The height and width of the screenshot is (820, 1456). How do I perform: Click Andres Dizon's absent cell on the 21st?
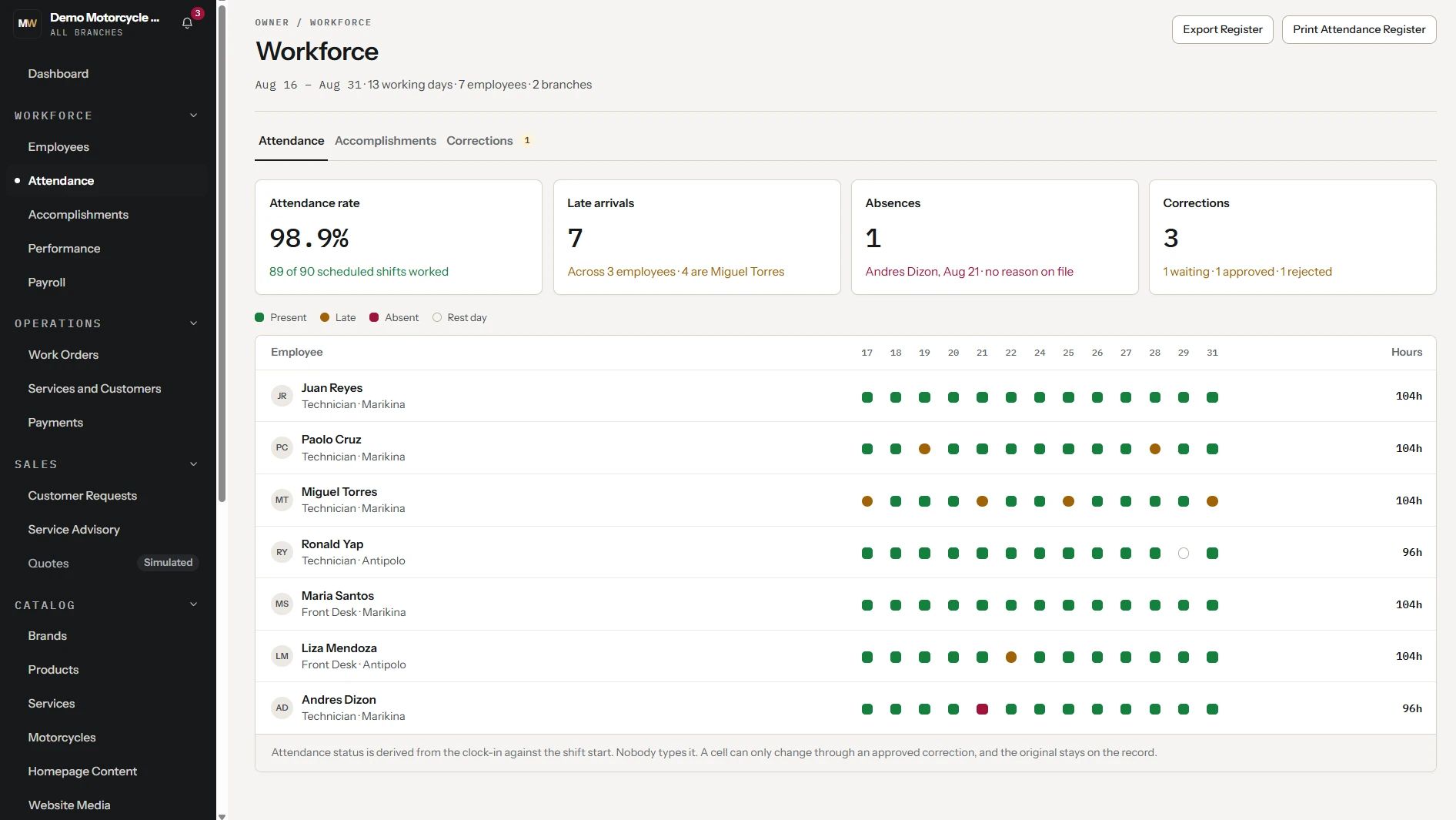click(982, 709)
